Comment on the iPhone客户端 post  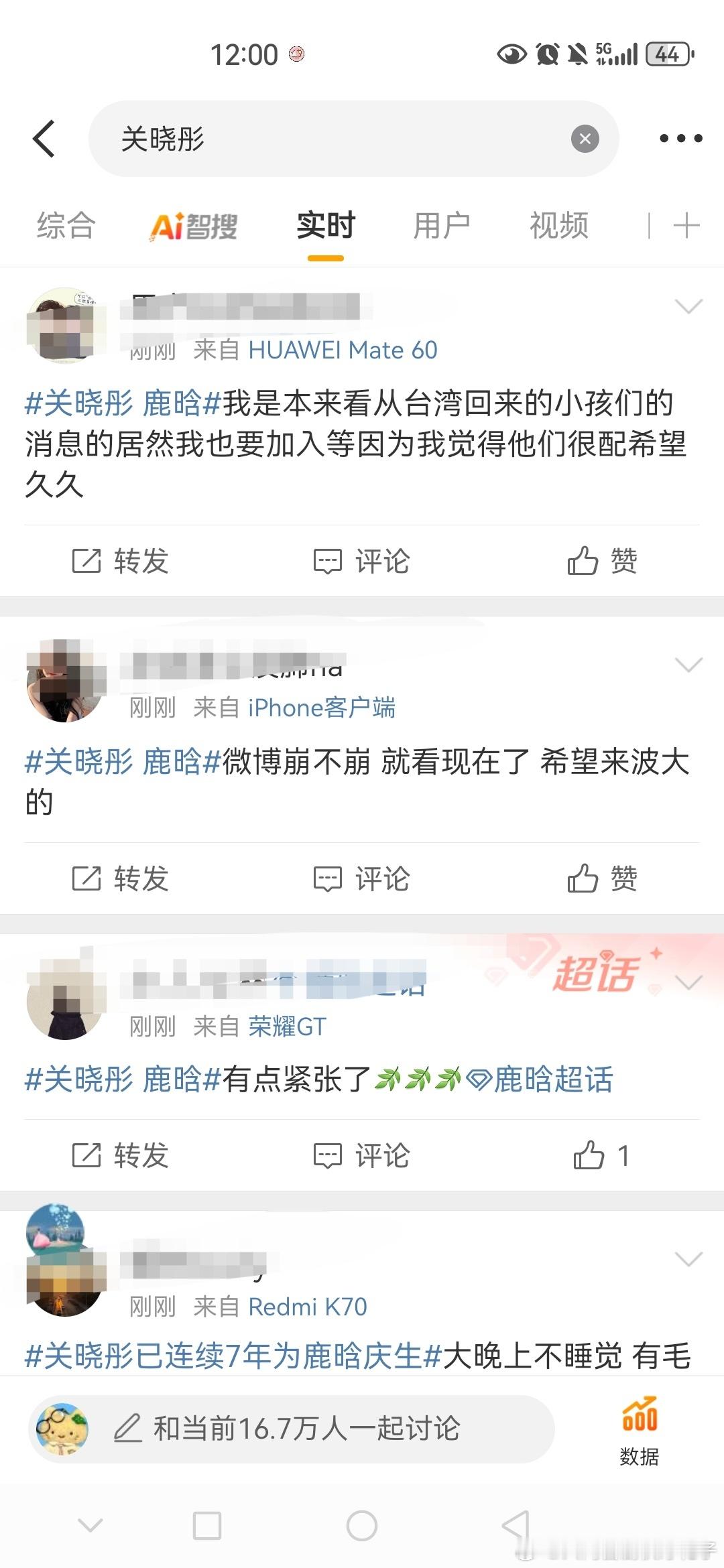coord(362,878)
